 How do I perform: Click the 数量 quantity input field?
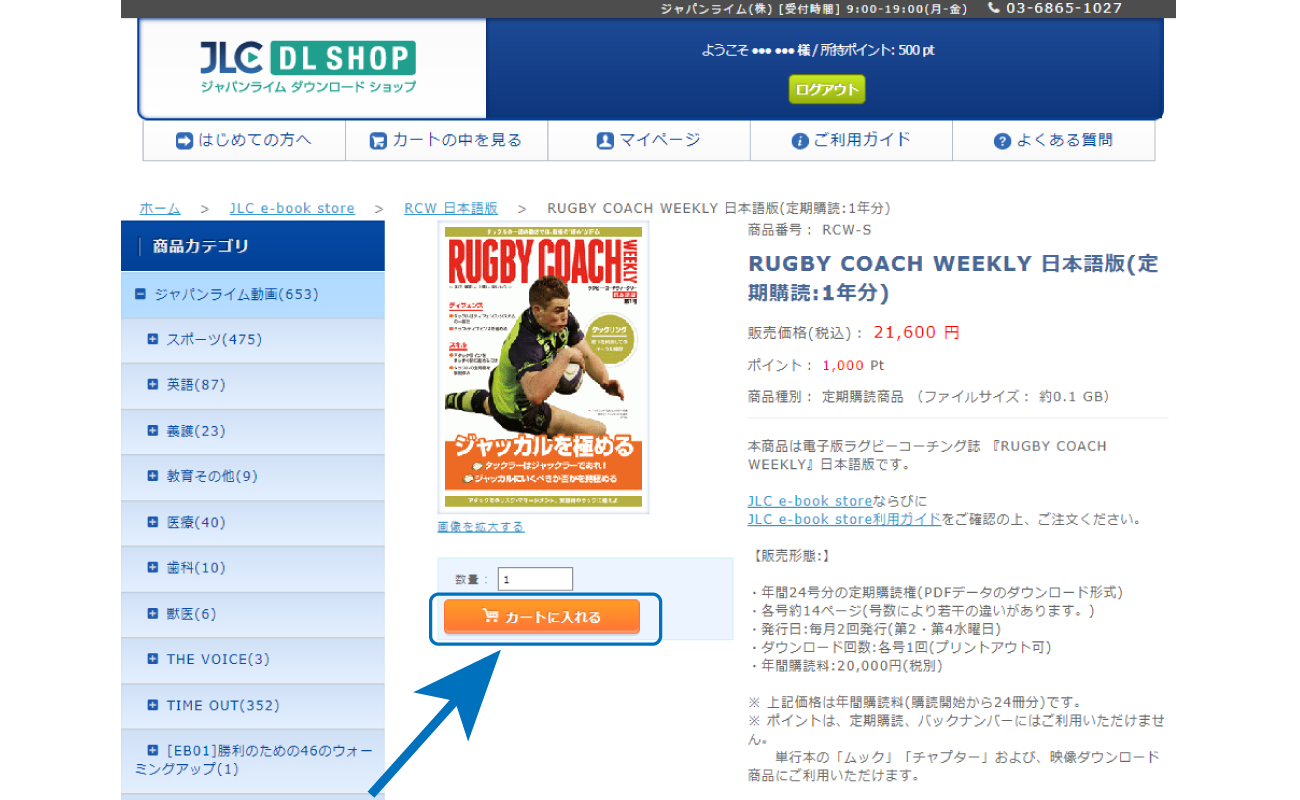535,579
